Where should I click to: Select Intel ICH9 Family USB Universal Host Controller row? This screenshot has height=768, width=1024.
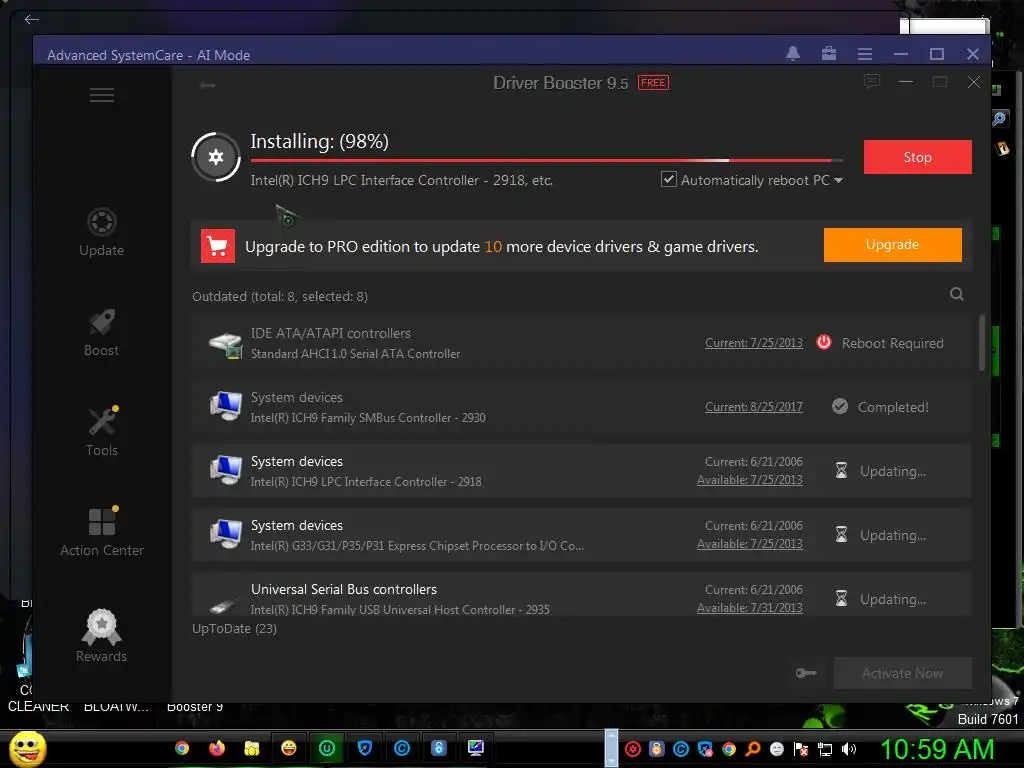coord(581,595)
